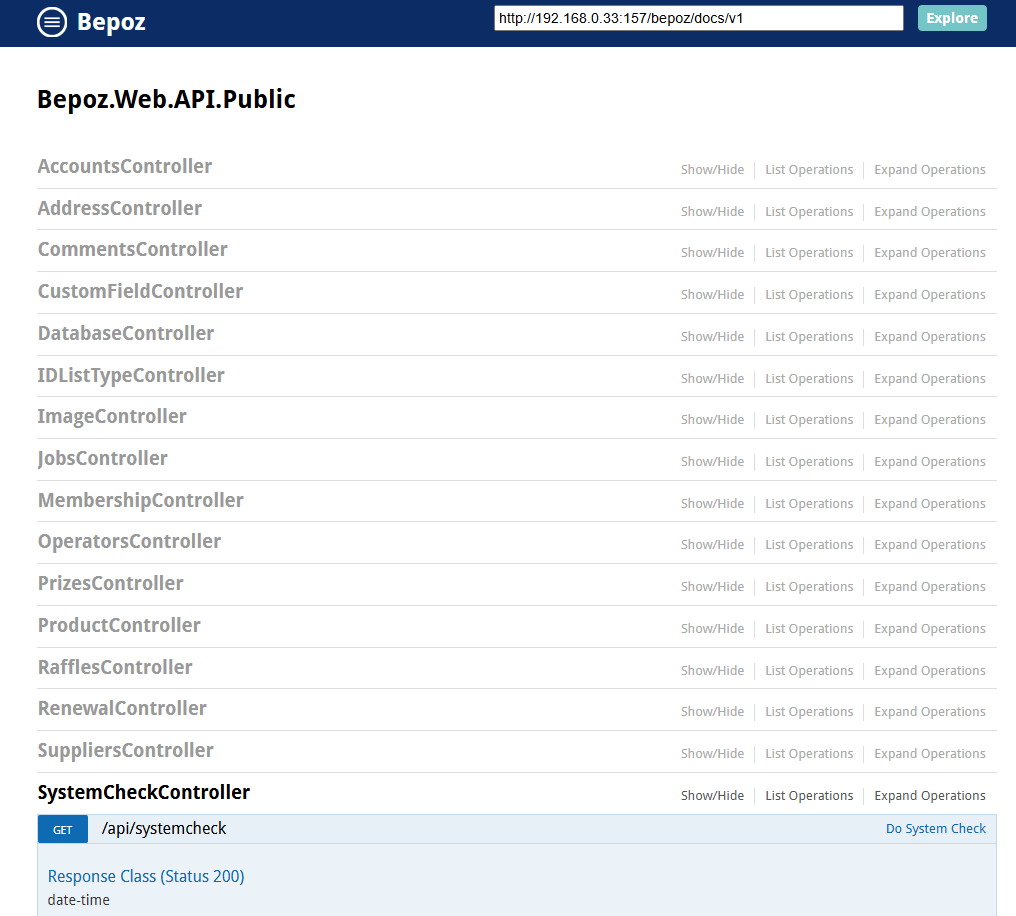Screen dimensions: 1016x916
Task: Expand the CommentsController section
Action: (132, 249)
